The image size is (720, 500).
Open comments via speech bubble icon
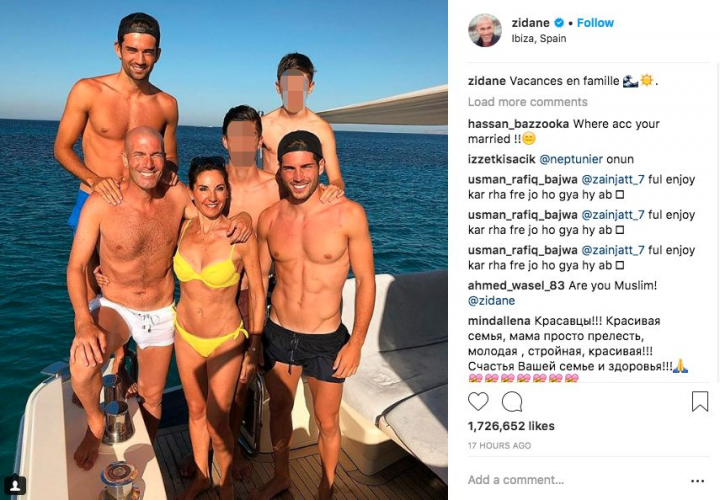(x=512, y=402)
